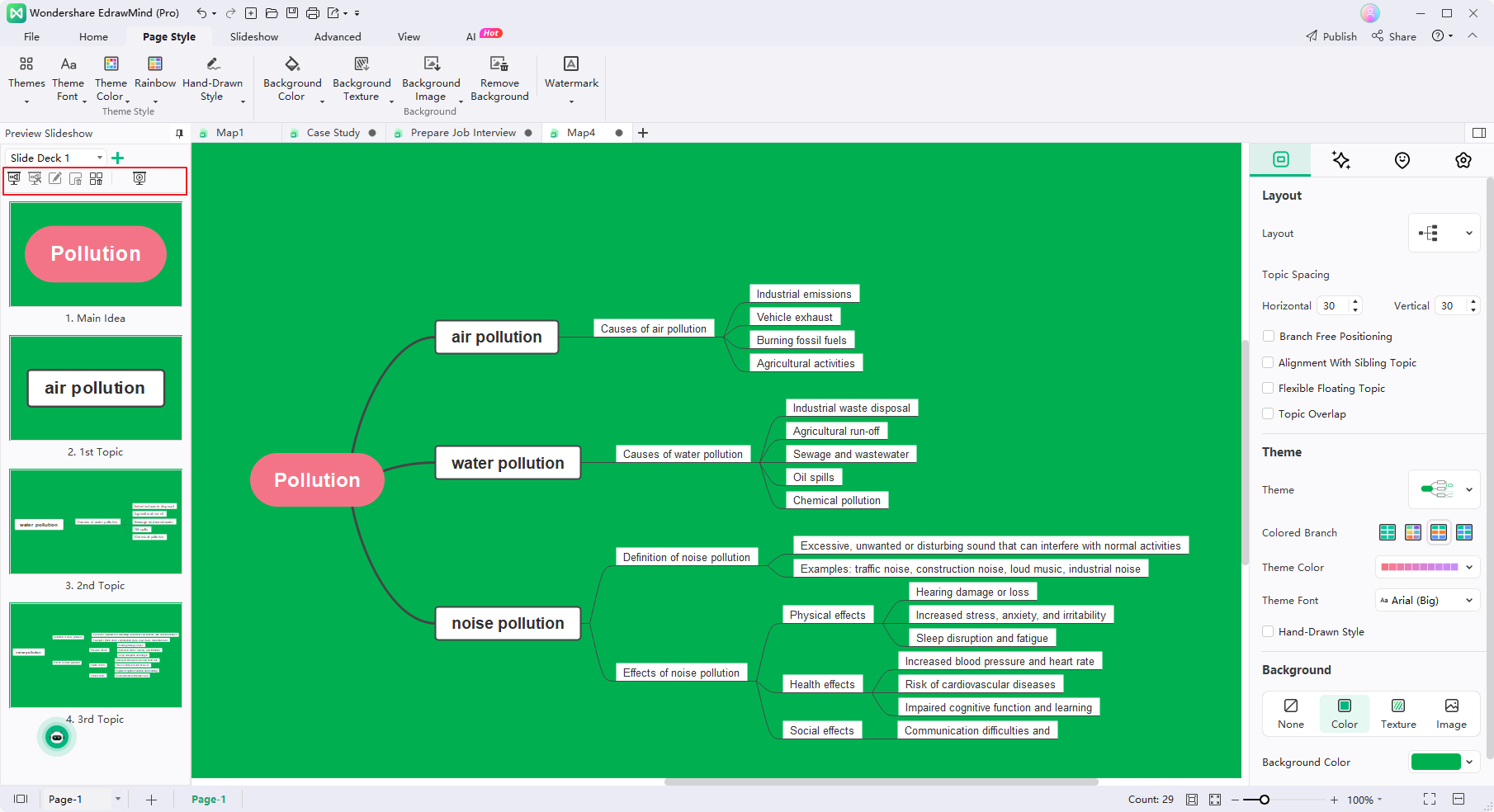Click the green AI assistant robot icon
The height and width of the screenshot is (812, 1494).
point(57,737)
